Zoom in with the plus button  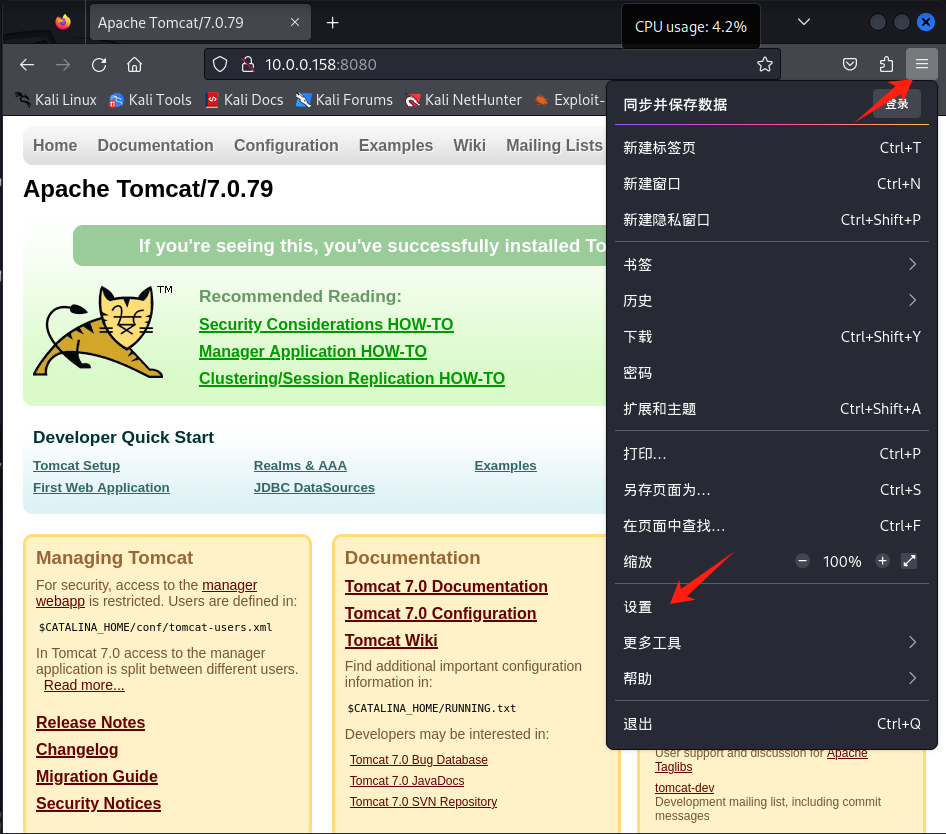click(x=882, y=561)
